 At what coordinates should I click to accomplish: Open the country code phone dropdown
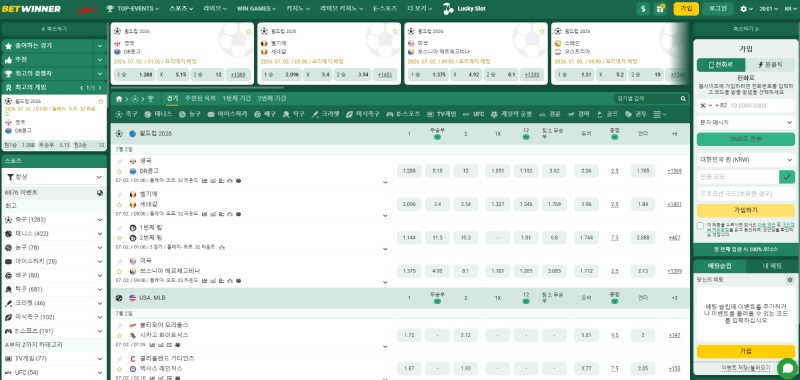pyautogui.click(x=706, y=106)
